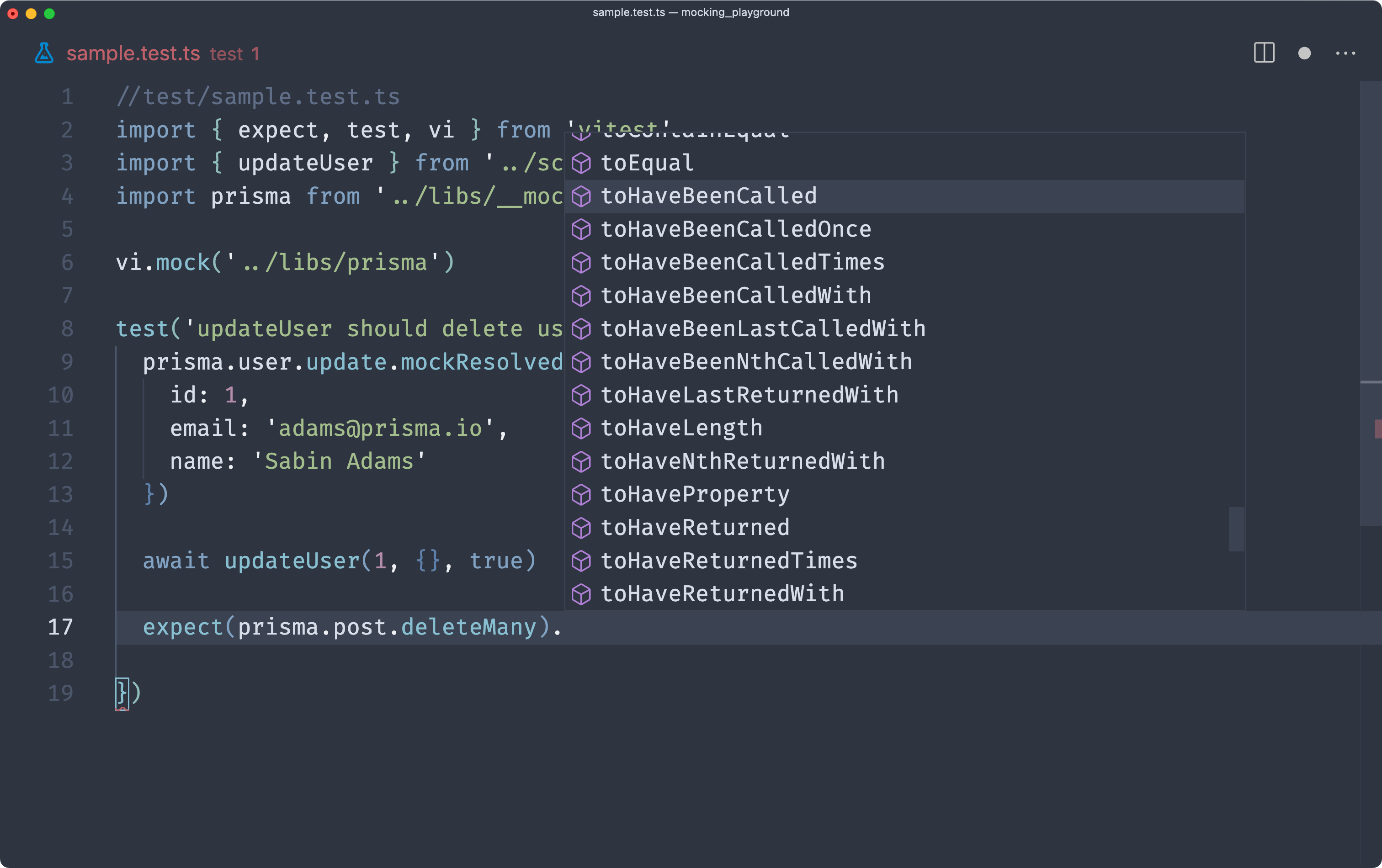1382x868 pixels.
Task: Pick toHaveReturnedTimes from the list
Action: tap(904, 561)
